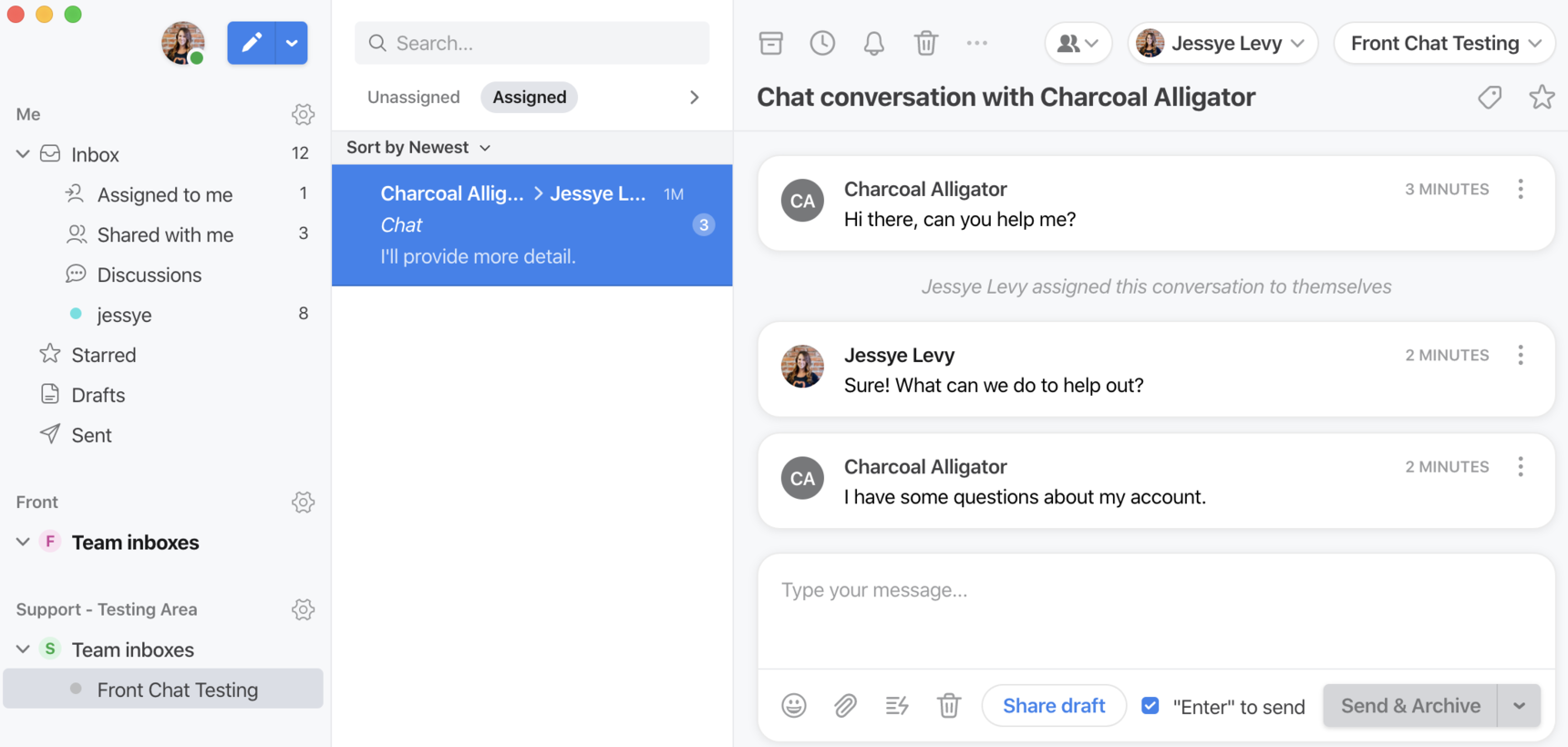Click the Type your message field

click(1156, 611)
